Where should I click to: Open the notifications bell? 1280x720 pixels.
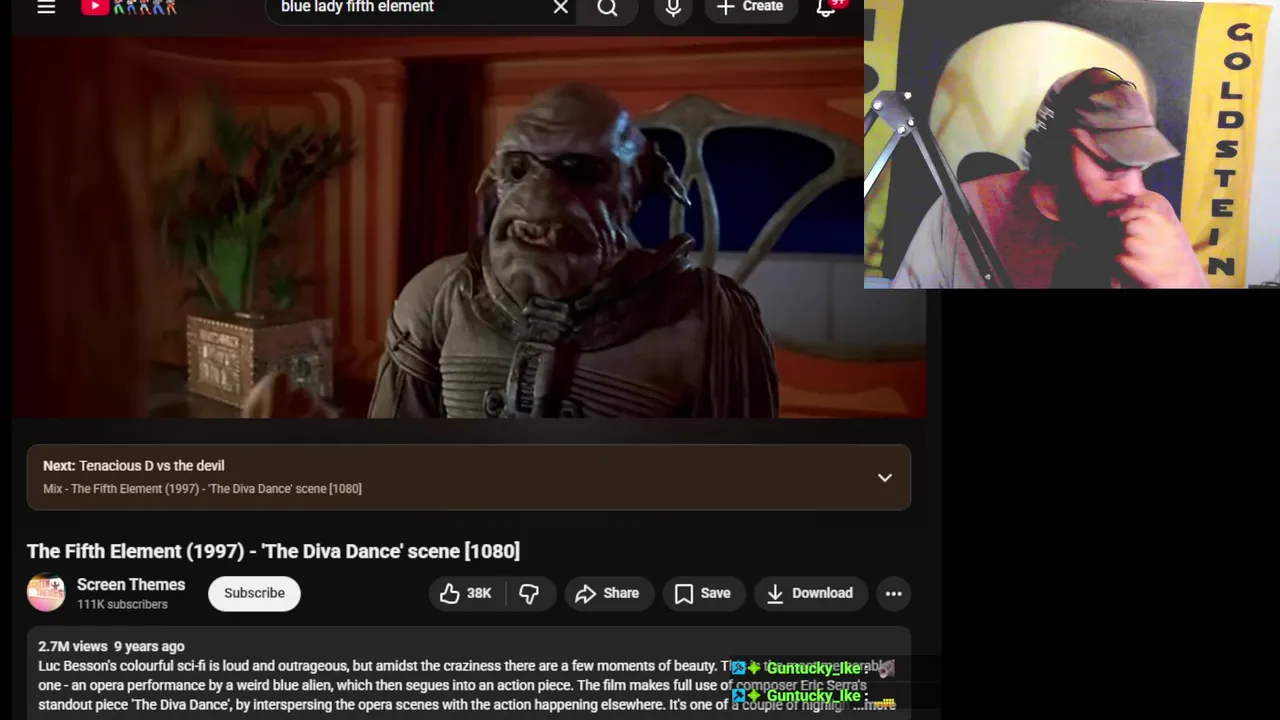coord(826,7)
